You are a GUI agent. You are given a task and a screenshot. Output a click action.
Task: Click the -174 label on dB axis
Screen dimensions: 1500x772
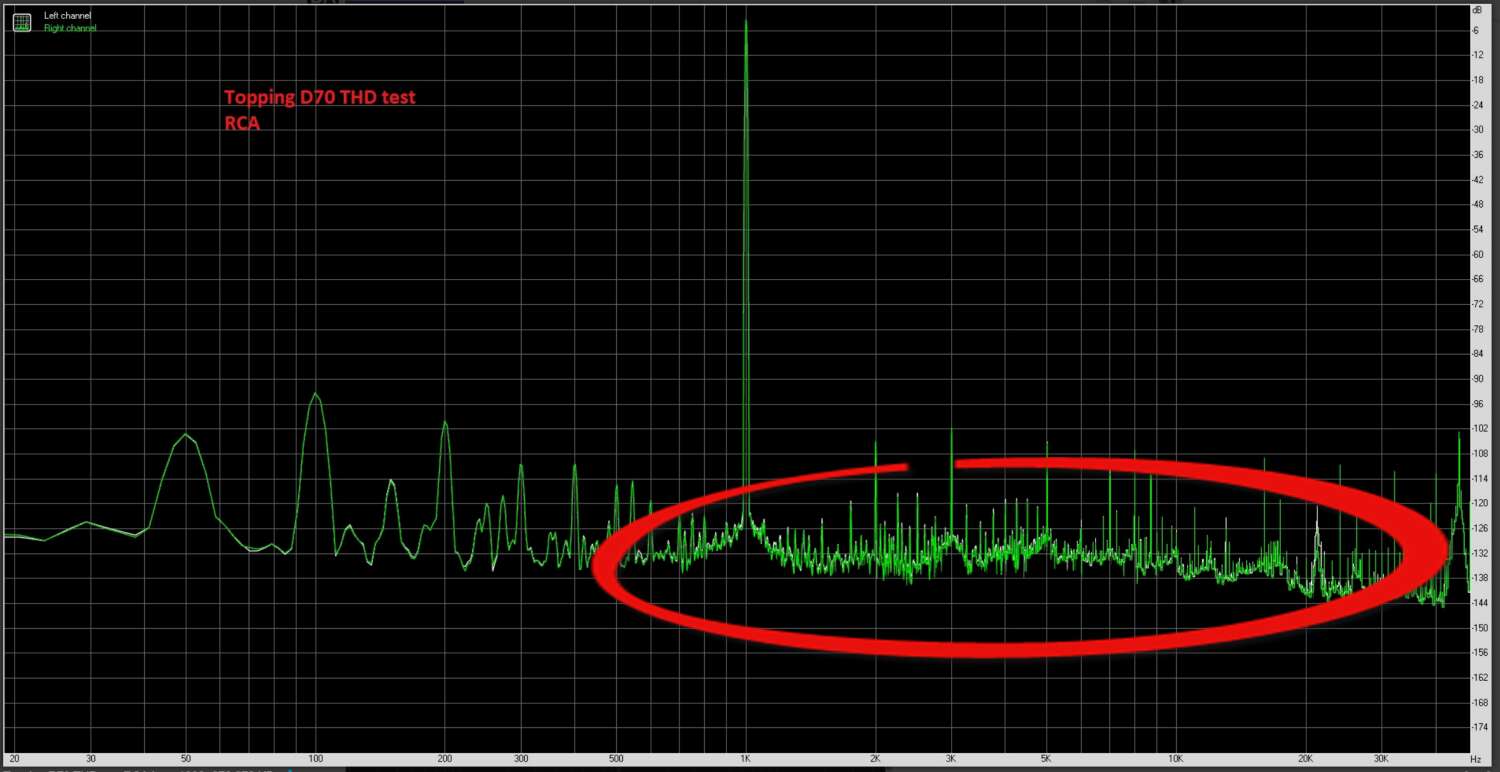(x=1477, y=726)
